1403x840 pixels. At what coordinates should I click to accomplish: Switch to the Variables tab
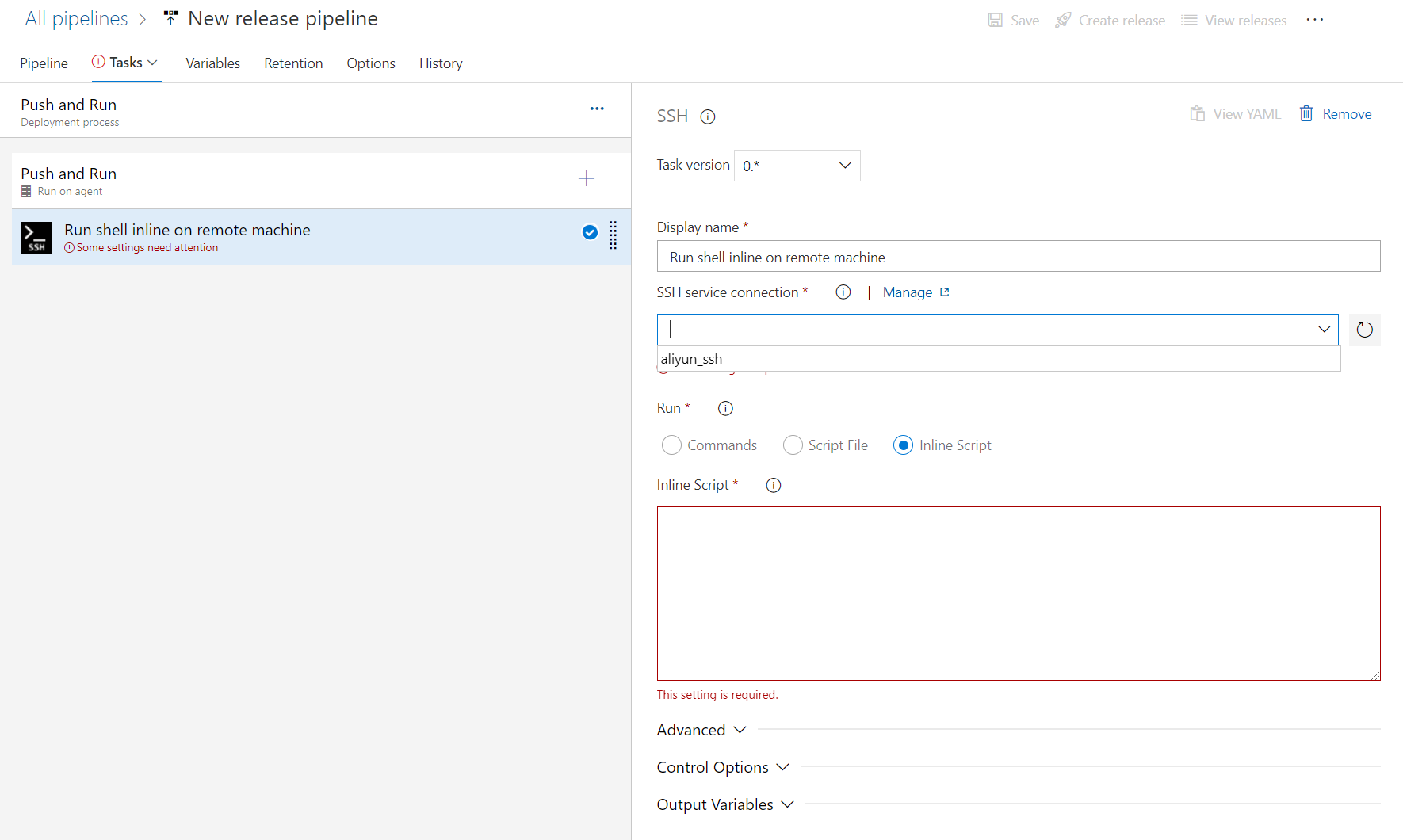[x=212, y=63]
